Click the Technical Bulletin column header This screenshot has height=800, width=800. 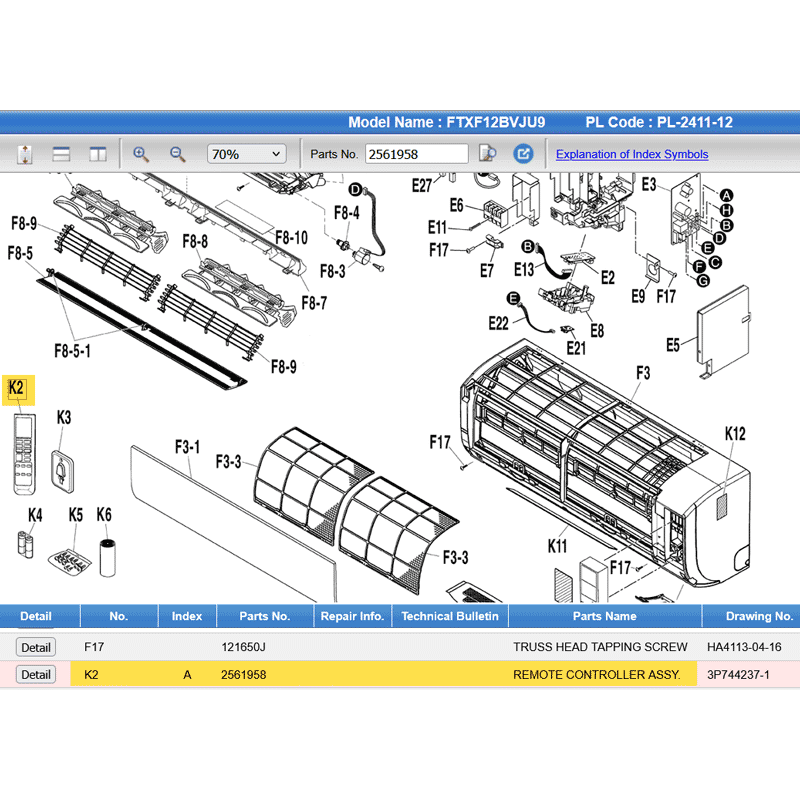tap(449, 616)
